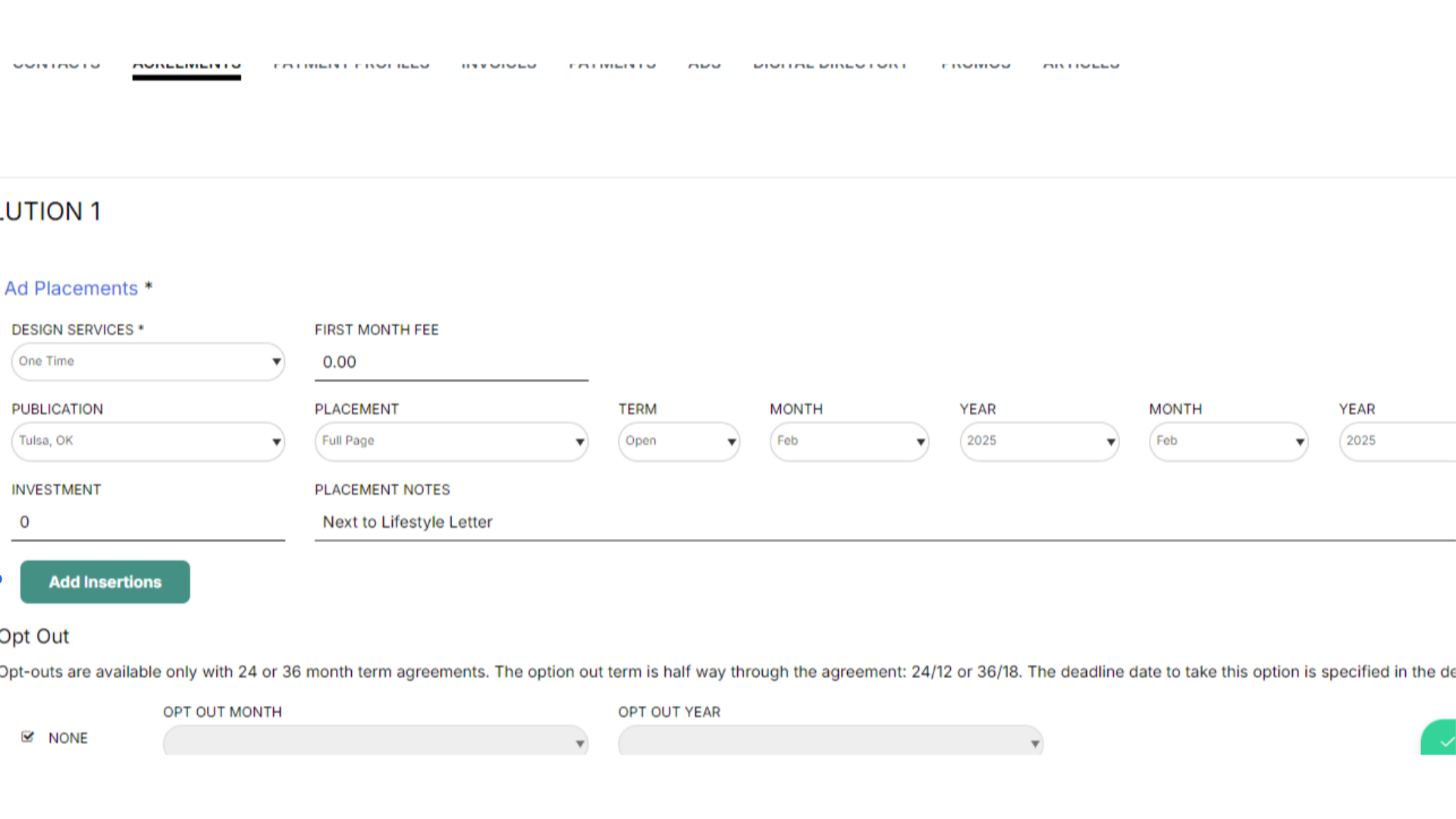Expand the Placement dropdown showing Full Page
This screenshot has width=1456, height=819.
(451, 441)
